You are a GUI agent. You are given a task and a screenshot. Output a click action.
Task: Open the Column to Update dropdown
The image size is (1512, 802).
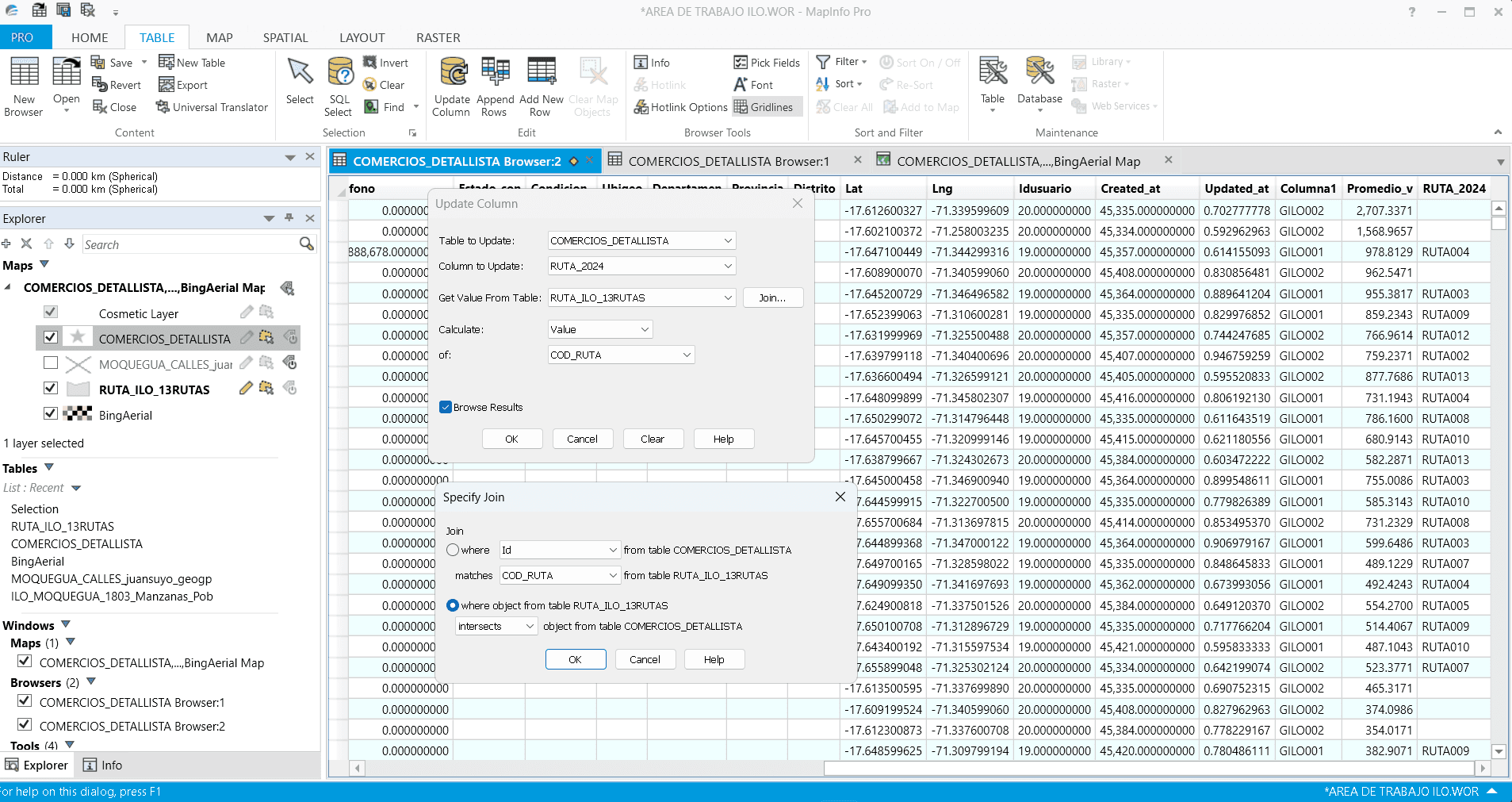coord(641,266)
